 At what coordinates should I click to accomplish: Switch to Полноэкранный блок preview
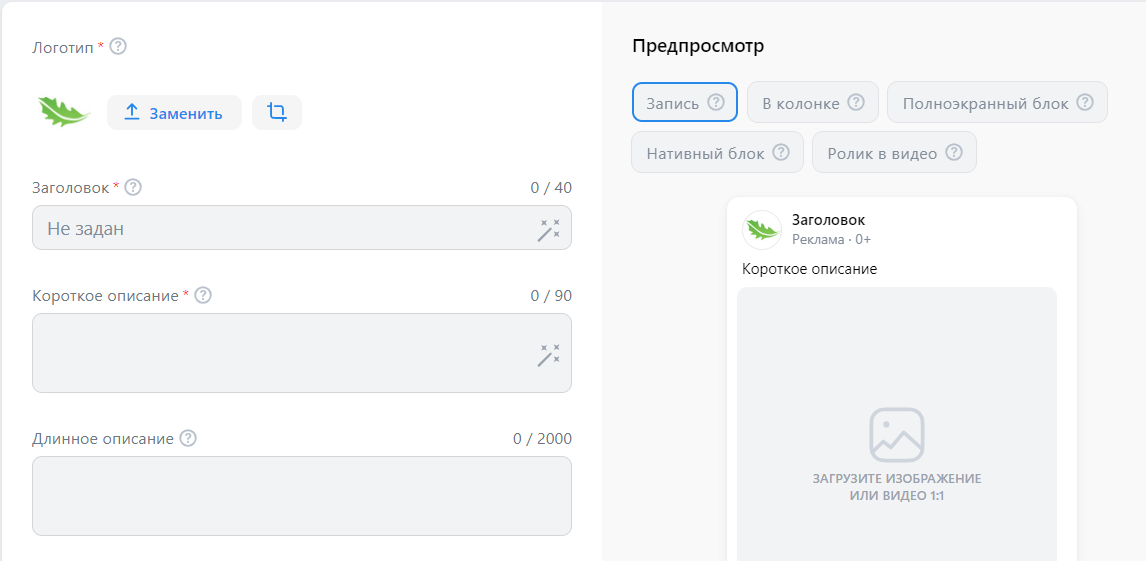point(998,102)
